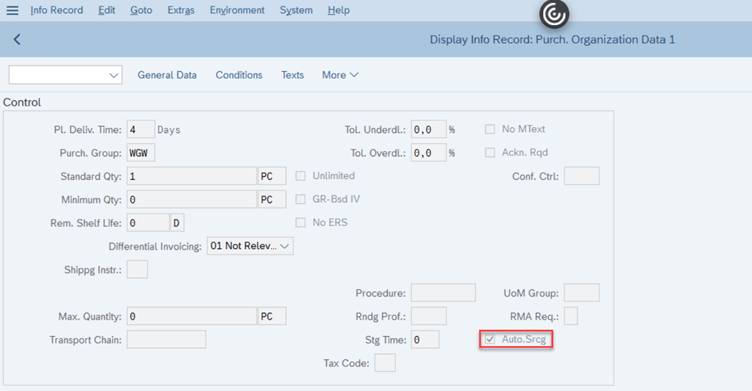Image resolution: width=752 pixels, height=391 pixels.
Task: Click the General Data button
Action: point(167,75)
